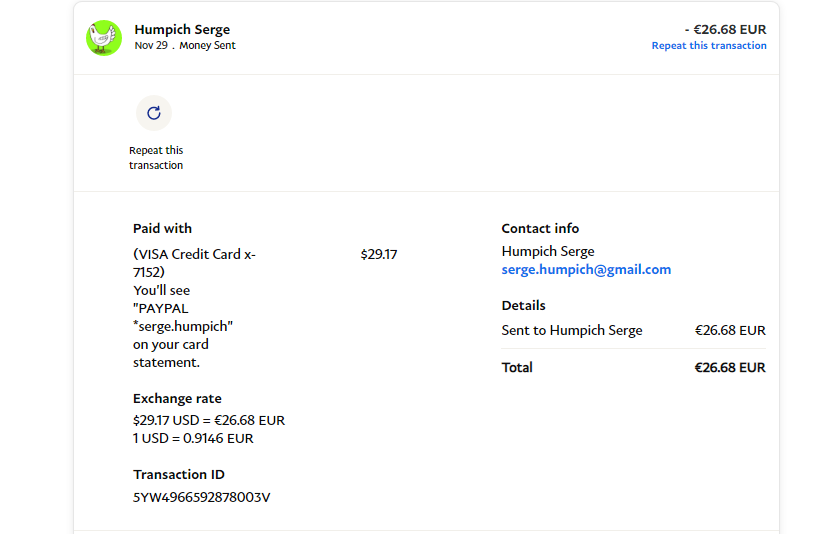Click the "Paid with" heading
This screenshot has width=822, height=534.
coord(162,229)
